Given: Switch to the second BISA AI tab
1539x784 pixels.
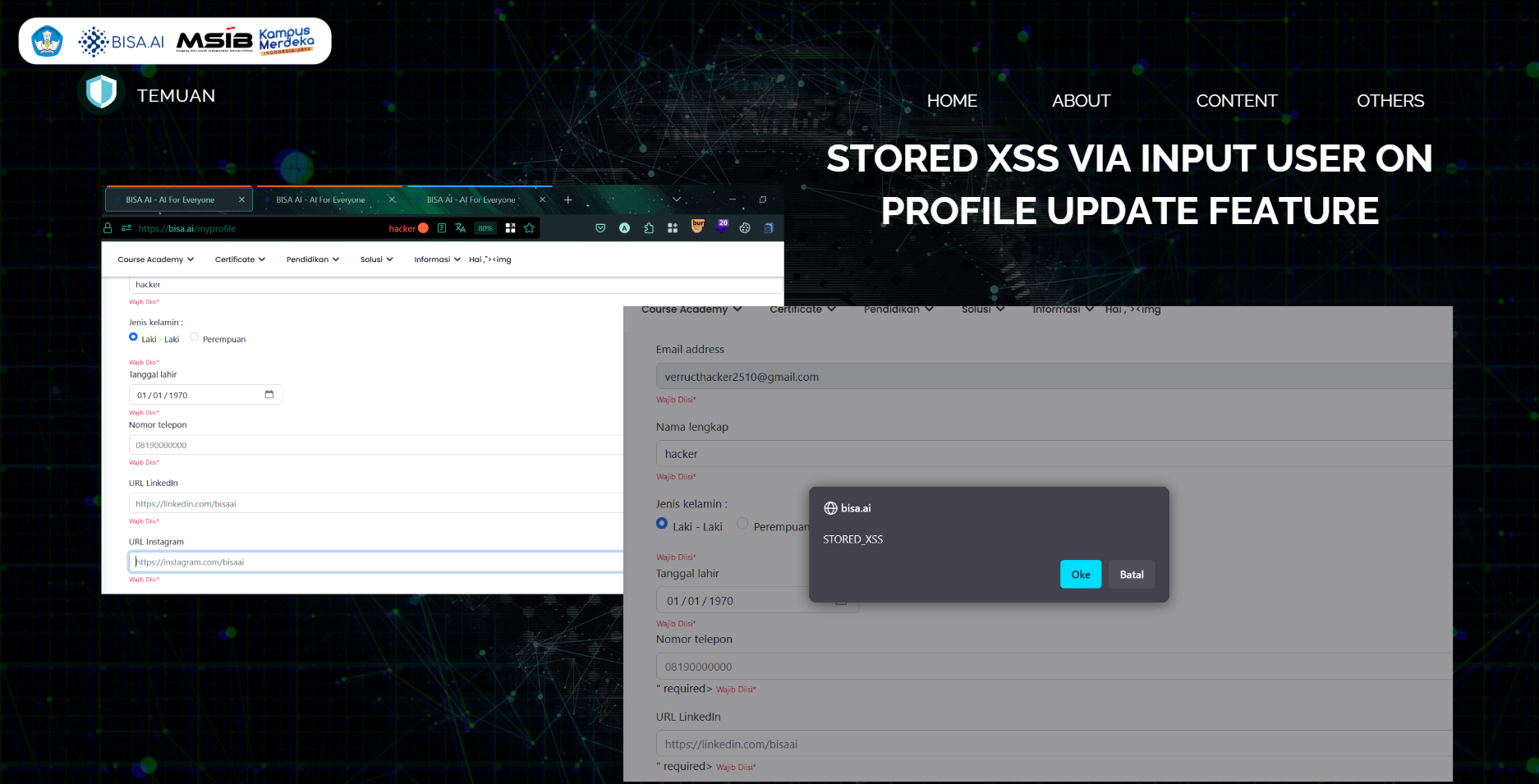Looking at the screenshot, I should tap(328, 199).
